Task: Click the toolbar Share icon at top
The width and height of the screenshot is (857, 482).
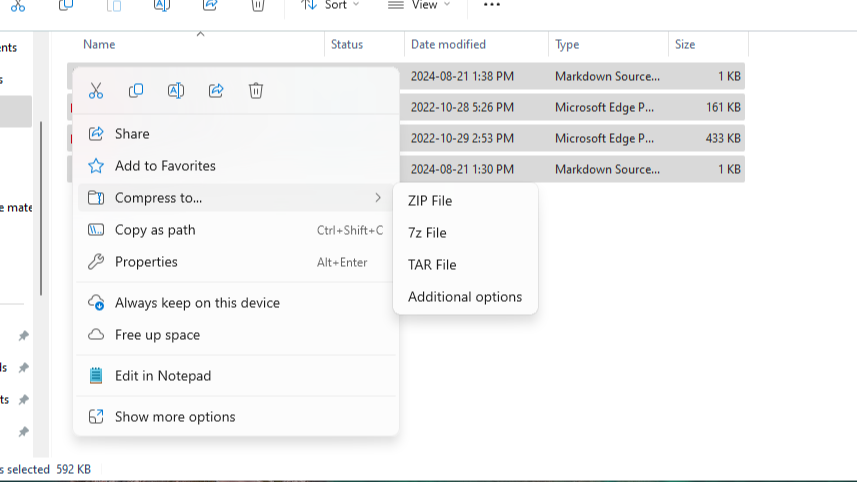Action: coord(210,5)
